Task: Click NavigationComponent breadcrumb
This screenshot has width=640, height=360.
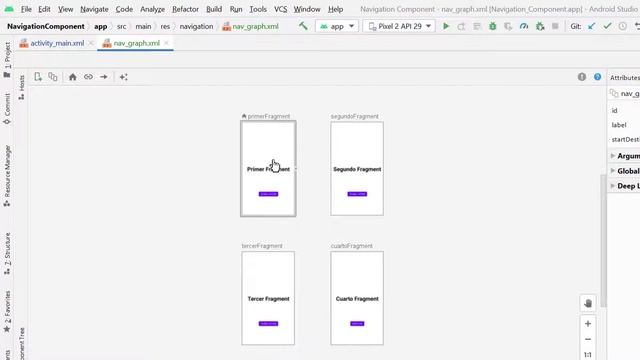Action: (x=46, y=26)
